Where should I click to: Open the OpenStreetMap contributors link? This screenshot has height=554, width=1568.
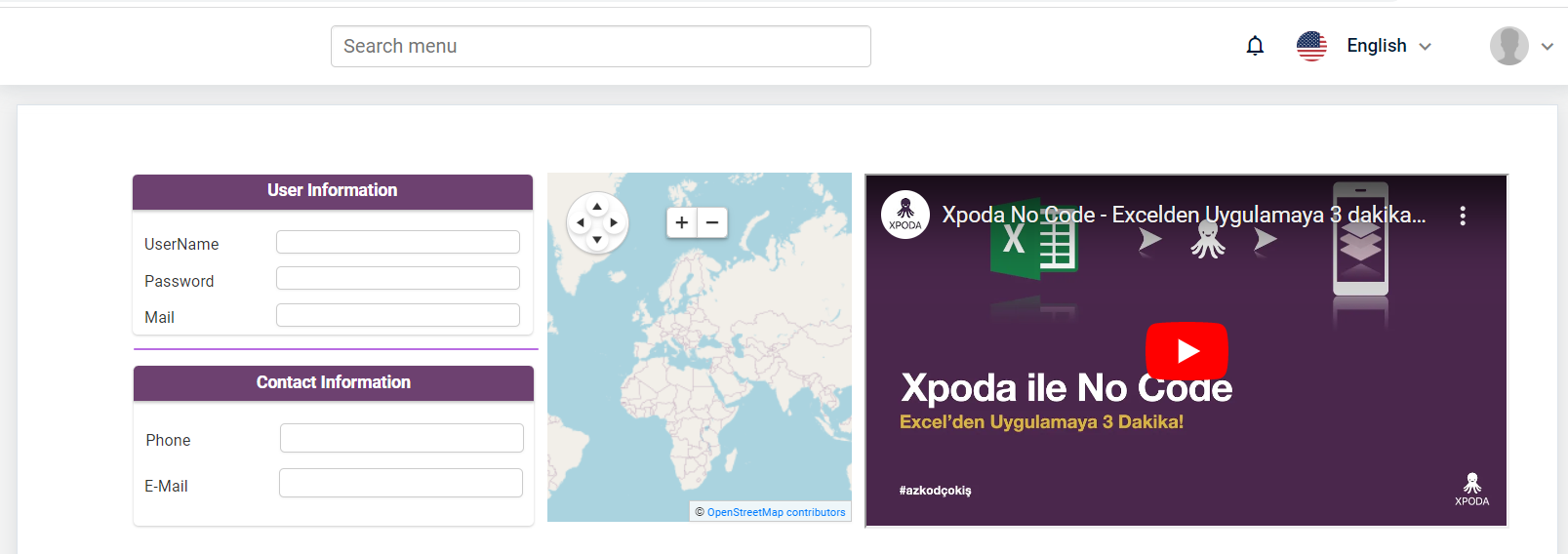pos(777,512)
